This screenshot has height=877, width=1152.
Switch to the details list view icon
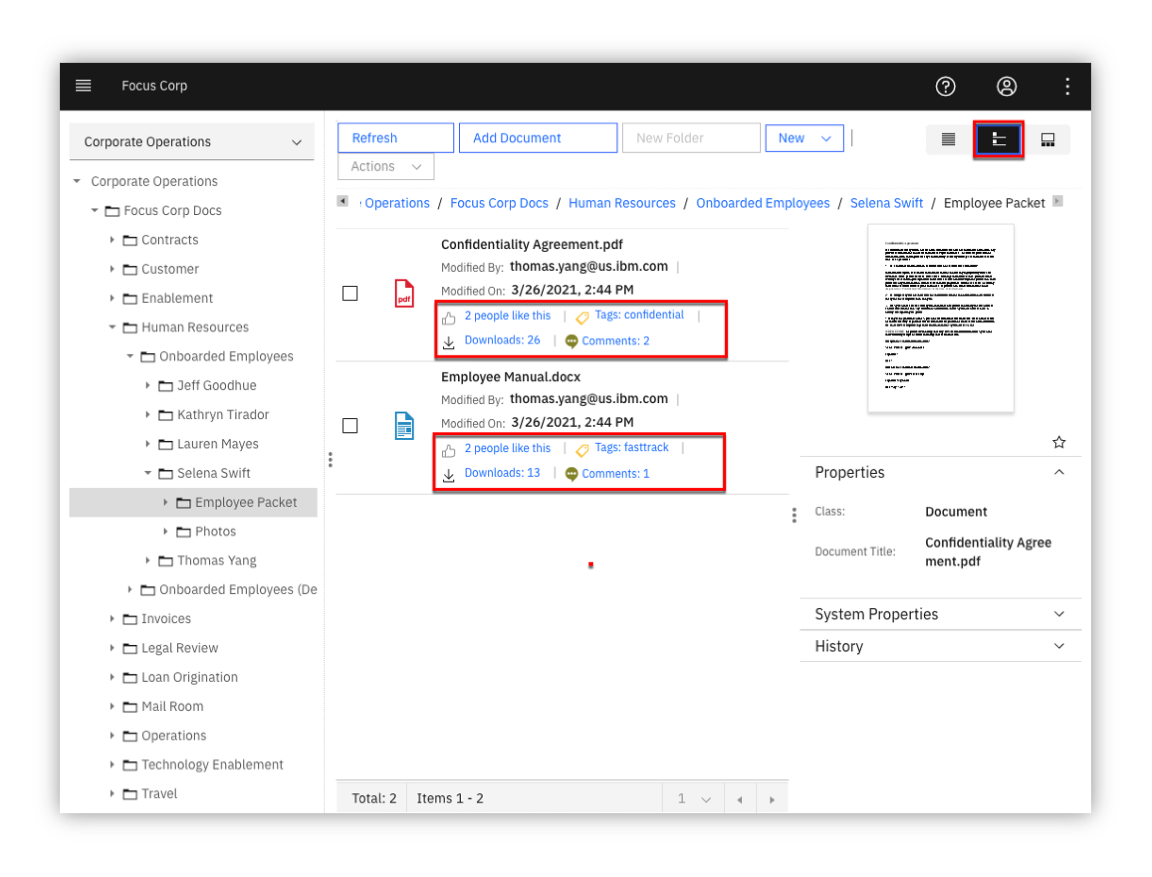coord(948,140)
